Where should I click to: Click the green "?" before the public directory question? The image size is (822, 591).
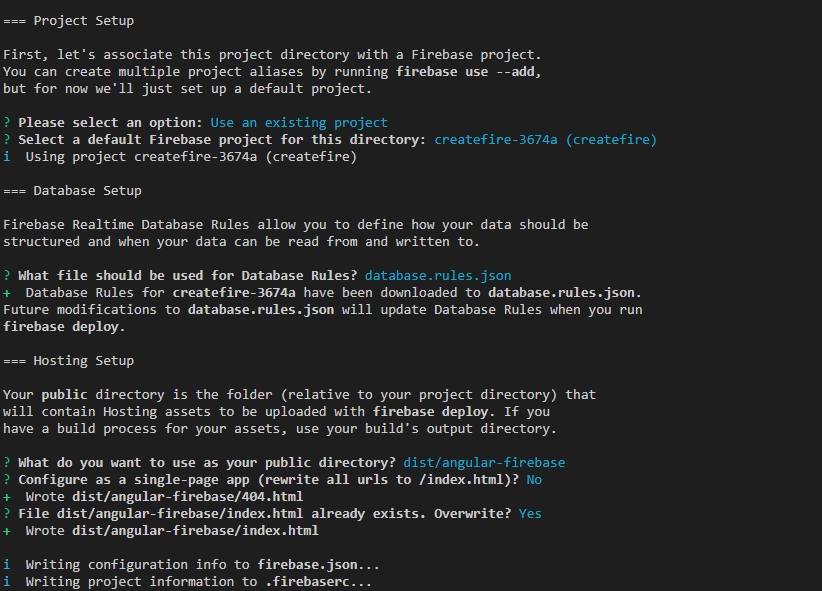pos(7,463)
